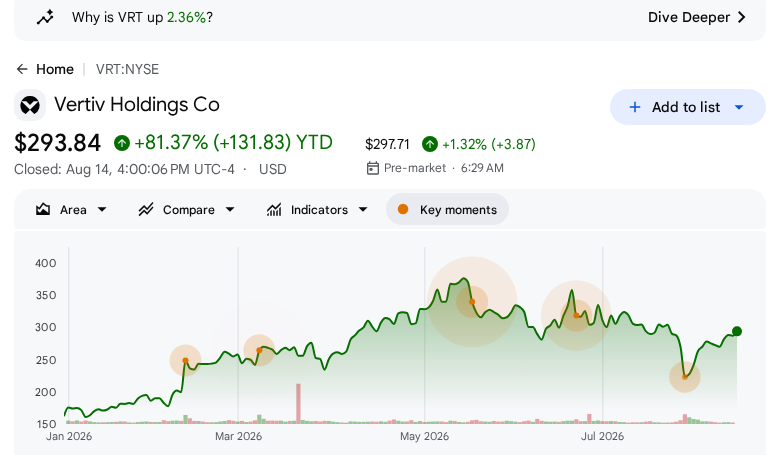Open the Dive Deeper link
Viewport: 780px width, 455px height.
697,17
